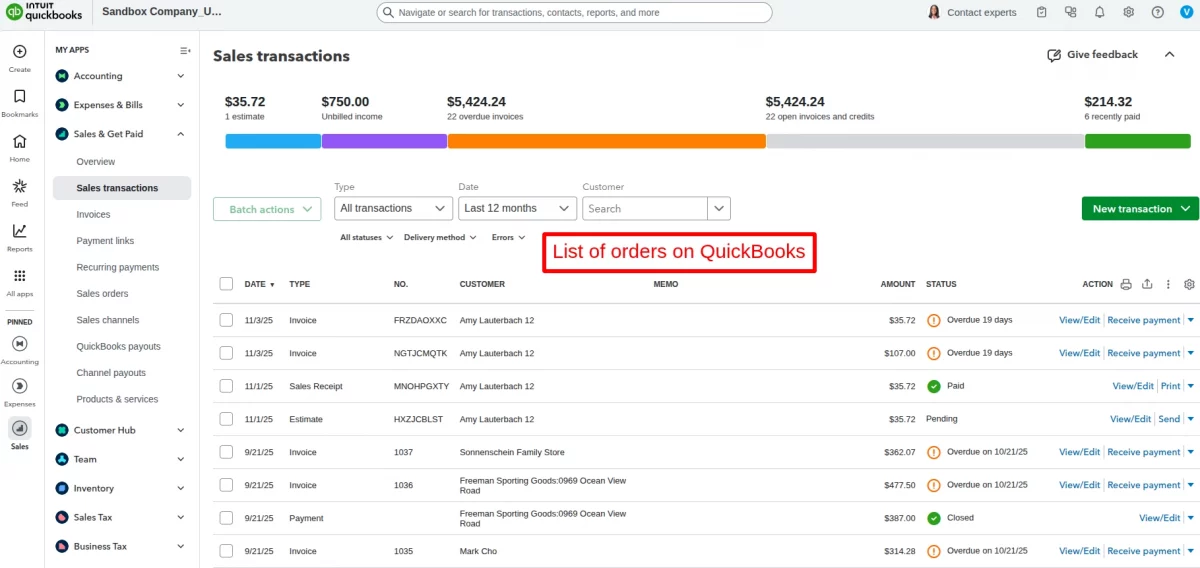
Task: Click Print for Sales Receipt MNOHPGXTY
Action: click(1171, 386)
